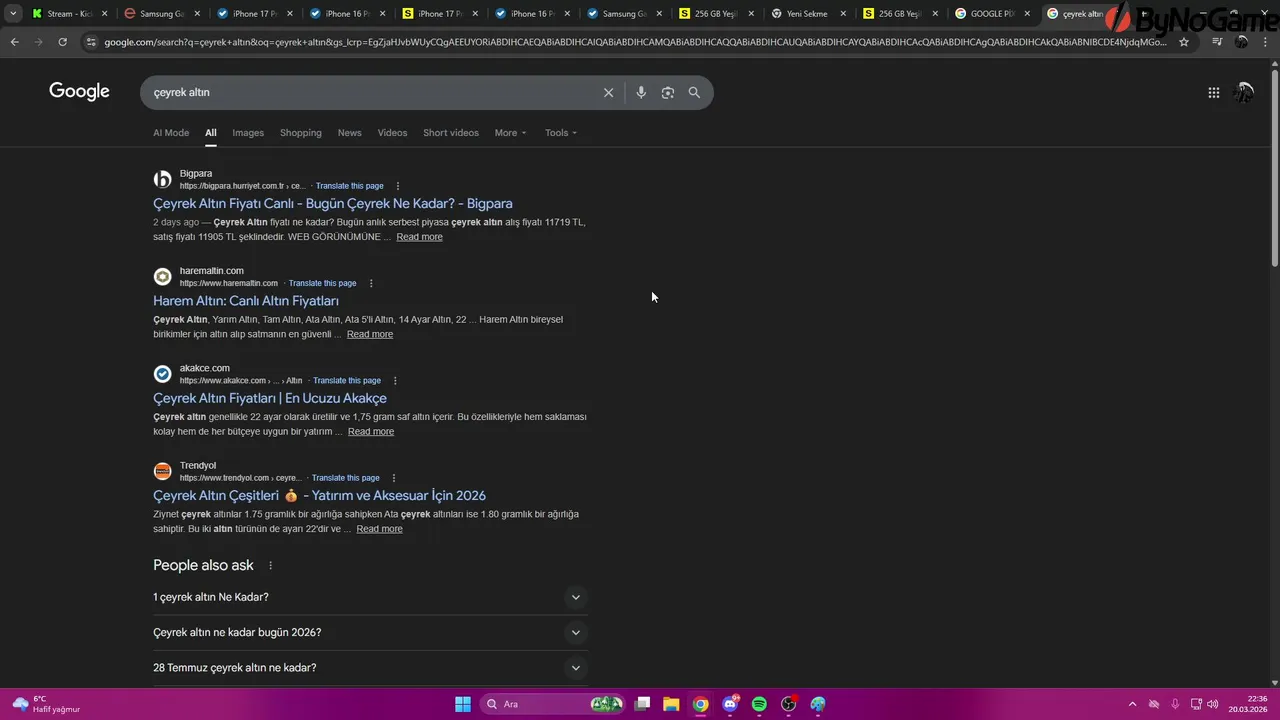
Task: Open Chrome tab search dropdown
Action: [x=12, y=14]
